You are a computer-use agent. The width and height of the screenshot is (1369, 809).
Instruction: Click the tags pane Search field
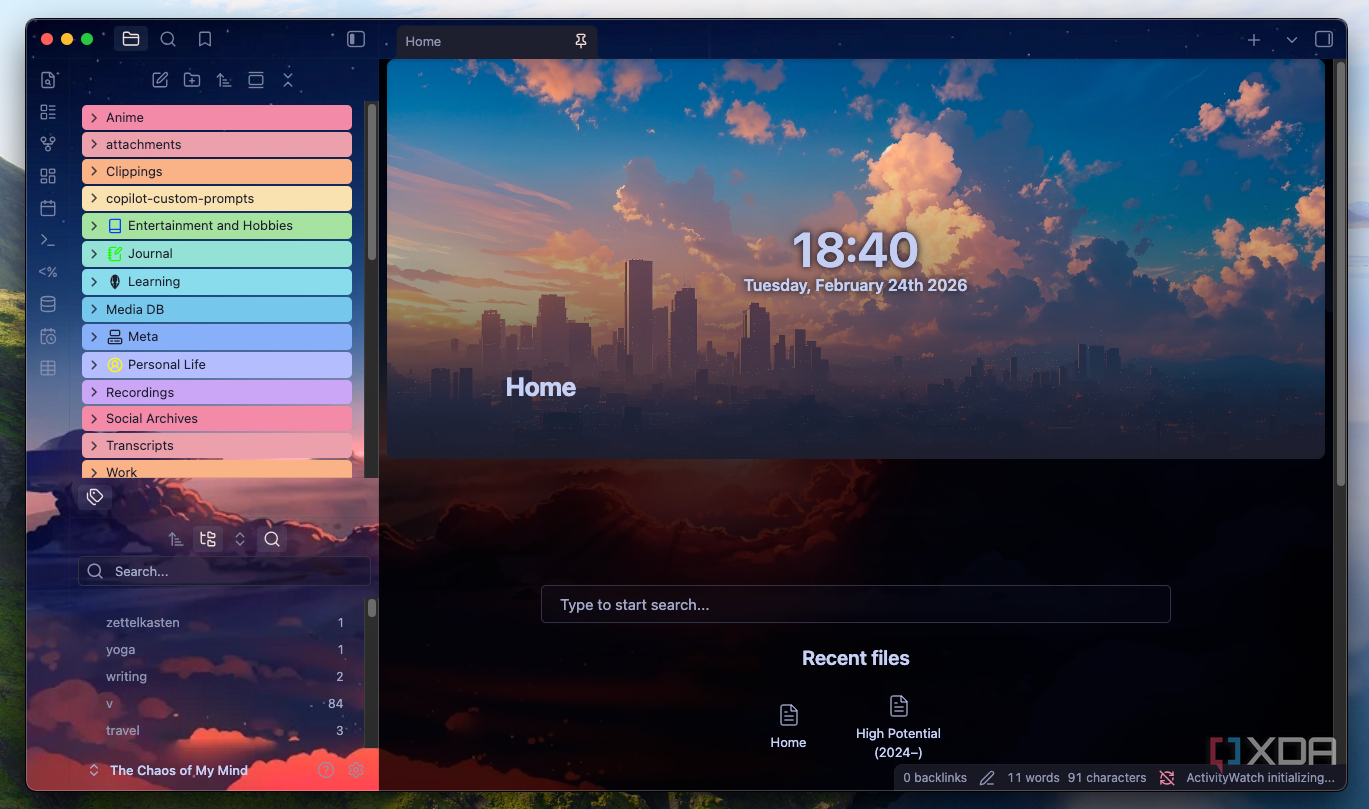224,571
